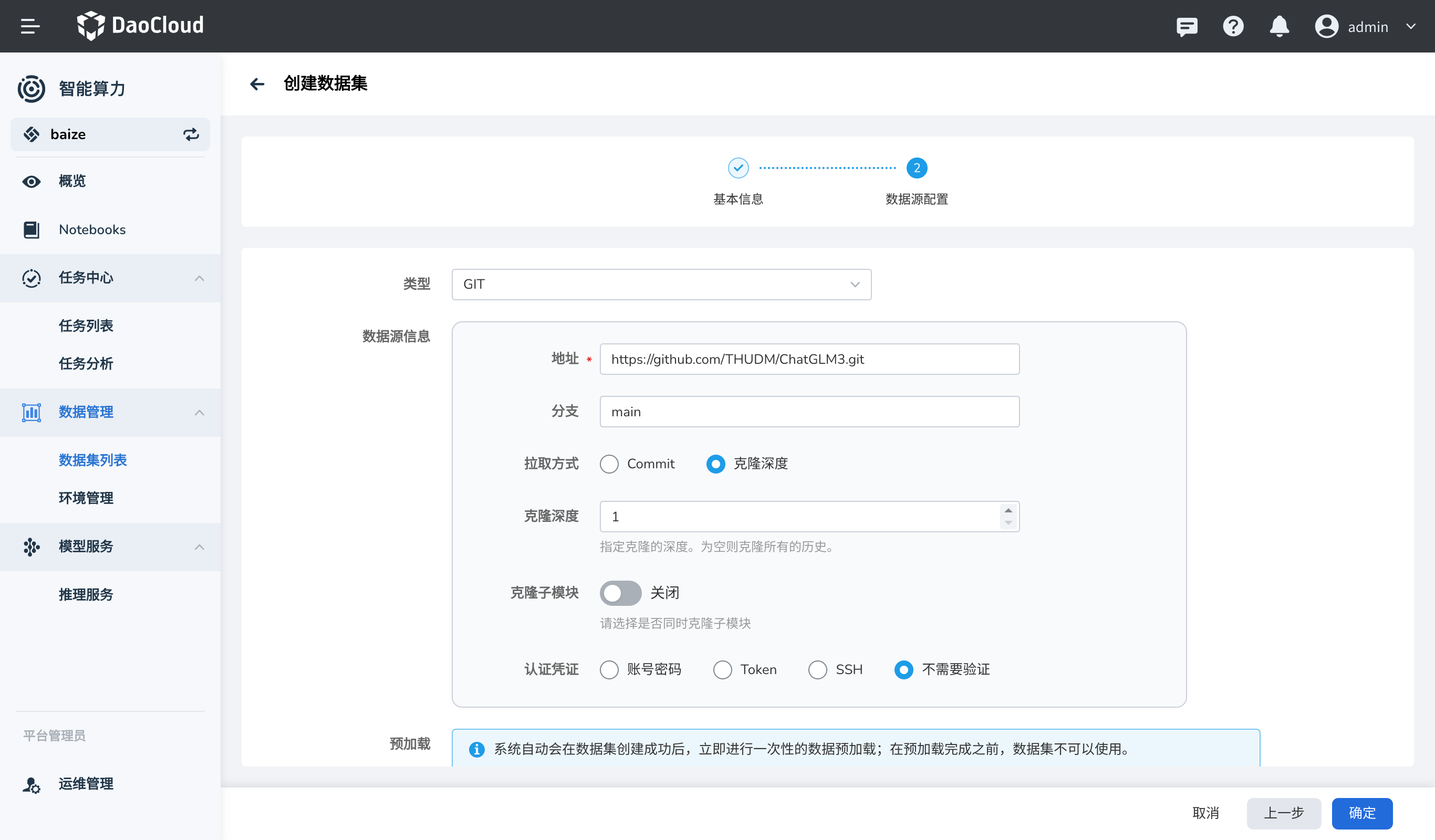1435x840 pixels.
Task: Click the switch workspace icon next to baize
Action: pyautogui.click(x=191, y=134)
